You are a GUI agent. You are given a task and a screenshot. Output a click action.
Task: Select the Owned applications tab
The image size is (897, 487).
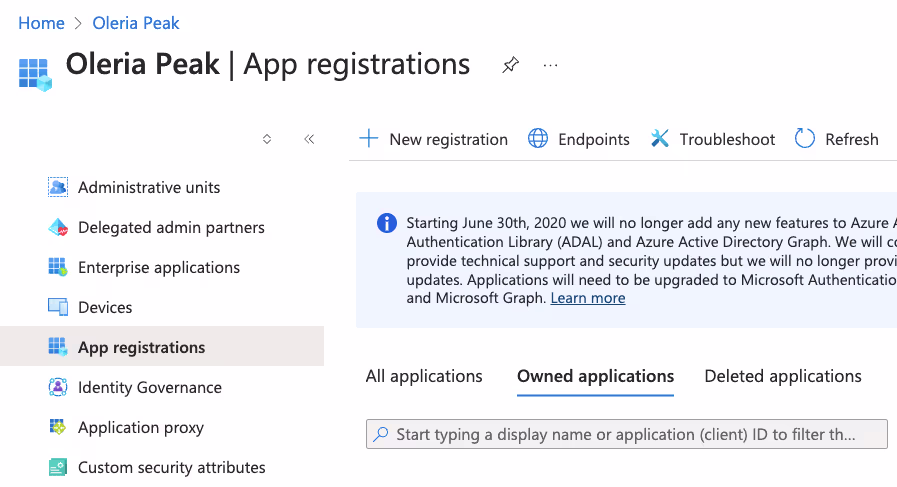[x=596, y=376]
